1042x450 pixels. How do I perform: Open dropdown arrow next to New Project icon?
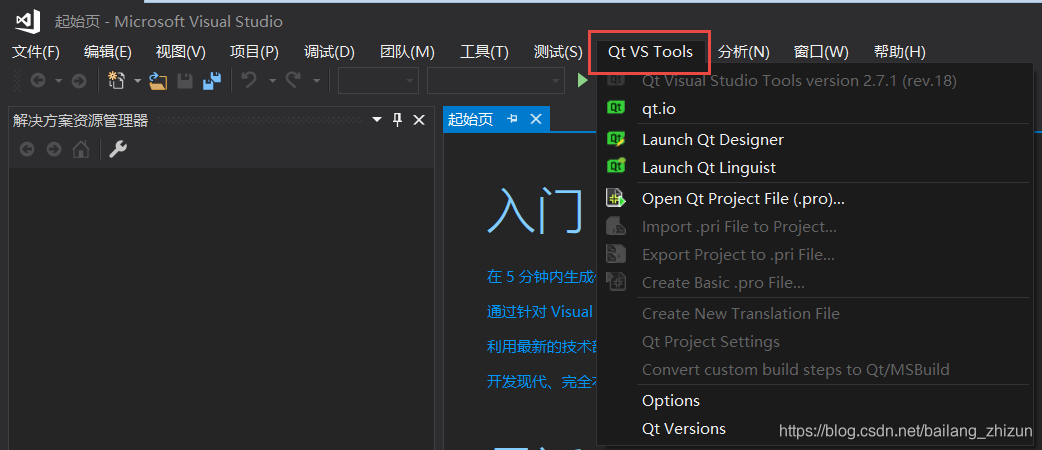(138, 81)
